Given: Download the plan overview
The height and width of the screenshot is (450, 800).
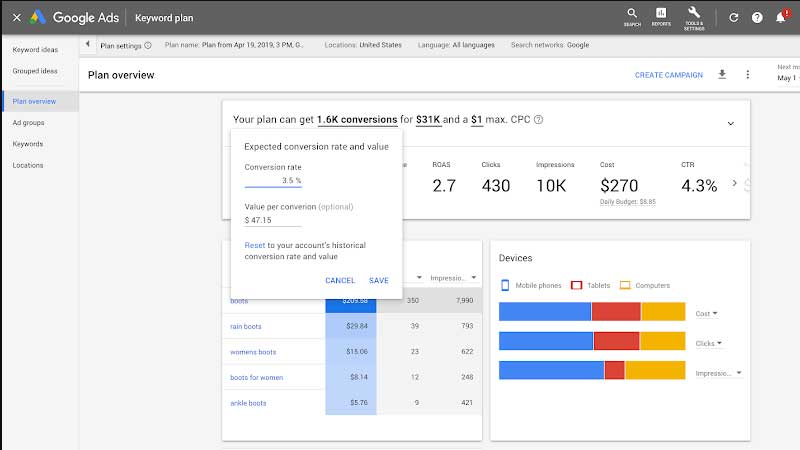Looking at the screenshot, I should [722, 74].
